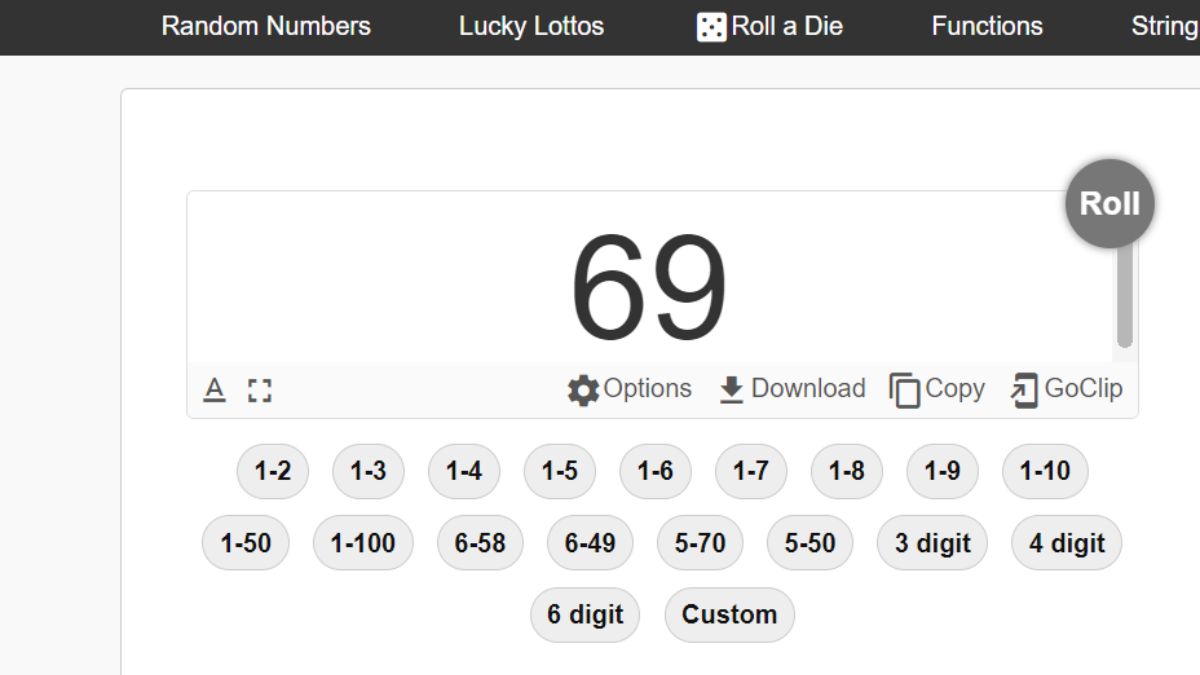Pick the 5-50 lotto preset
Image resolution: width=1200 pixels, height=675 pixels.
(x=810, y=543)
